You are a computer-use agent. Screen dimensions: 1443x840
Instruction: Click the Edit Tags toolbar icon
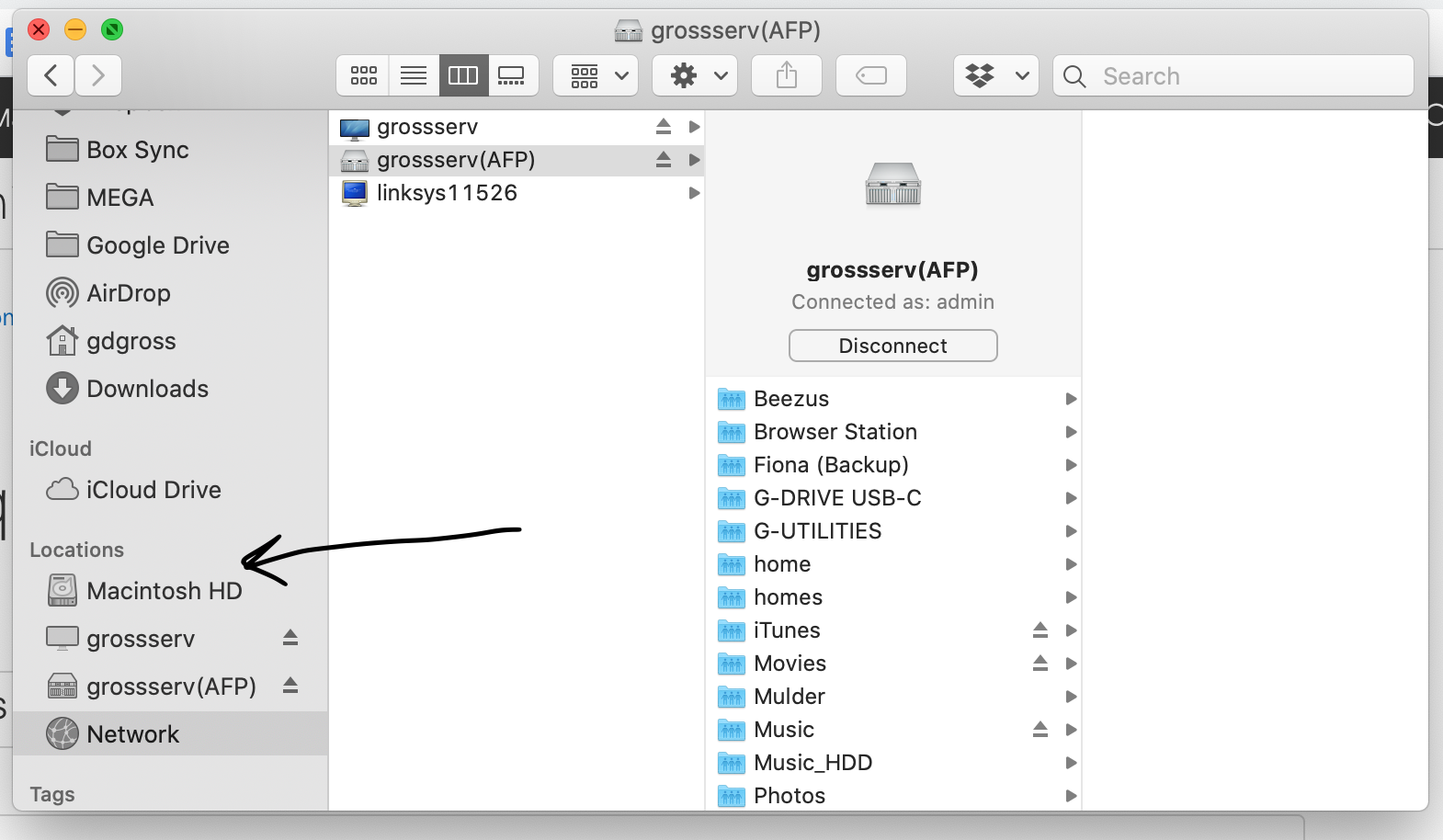[x=871, y=75]
